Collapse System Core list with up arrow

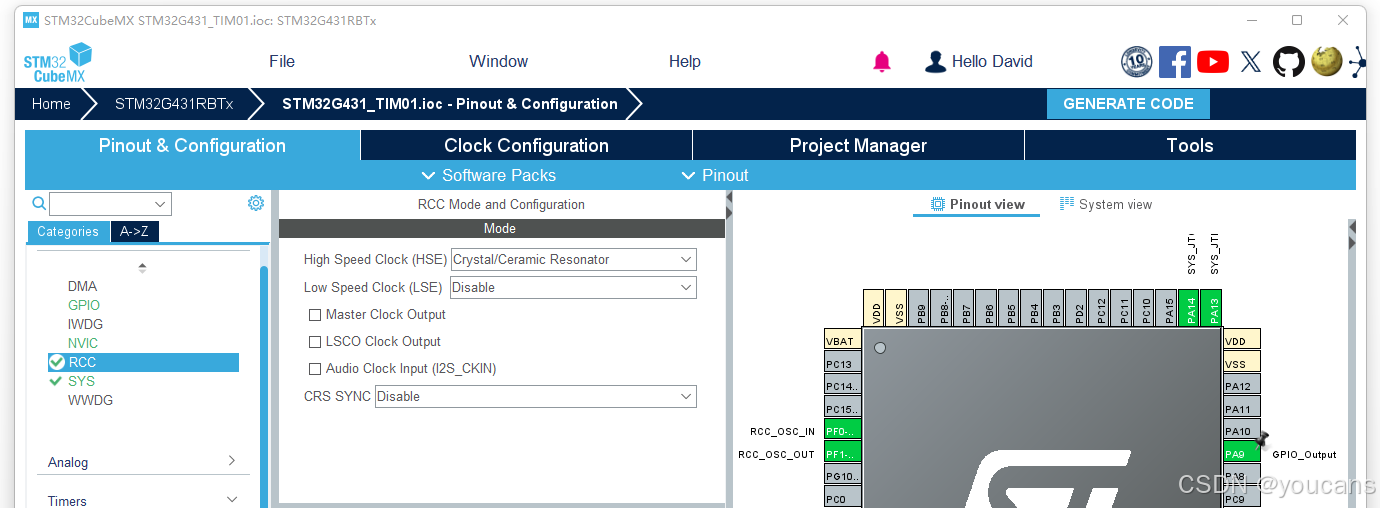point(142,267)
